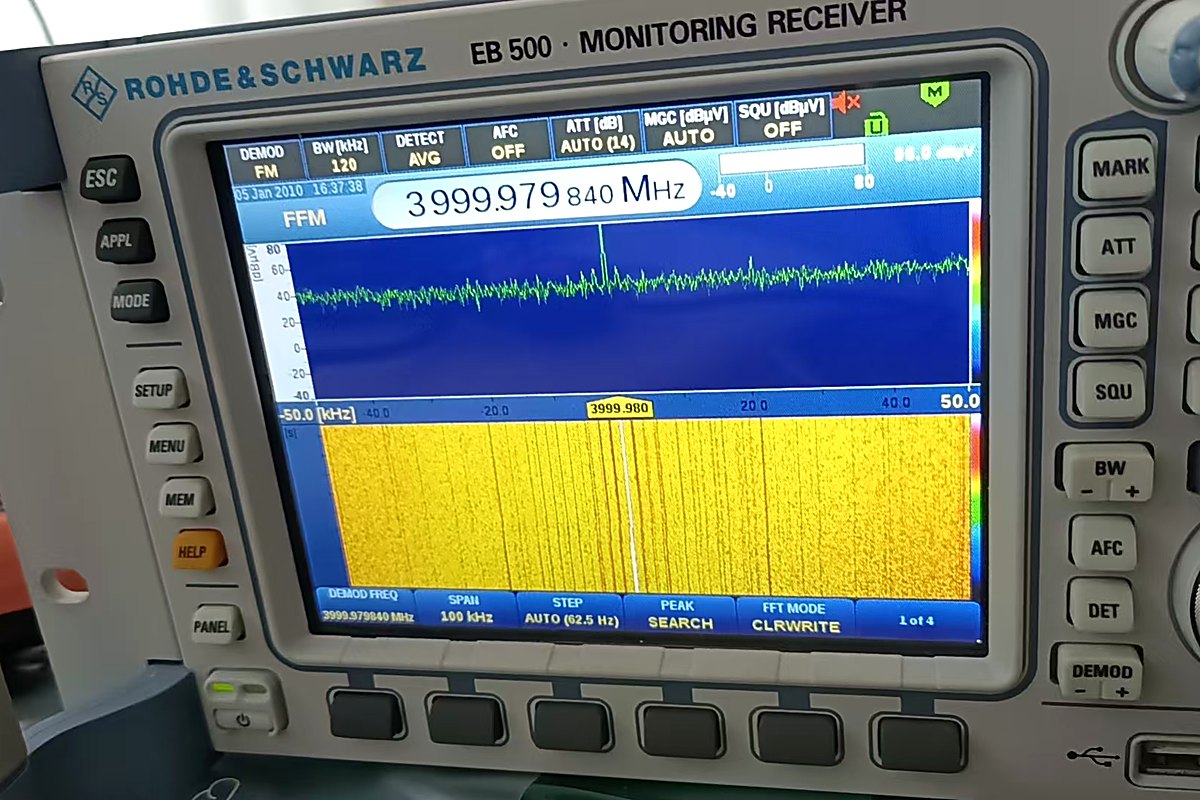Image resolution: width=1200 pixels, height=800 pixels.
Task: Open the BW [kHz] 120 setting
Action: click(x=342, y=155)
